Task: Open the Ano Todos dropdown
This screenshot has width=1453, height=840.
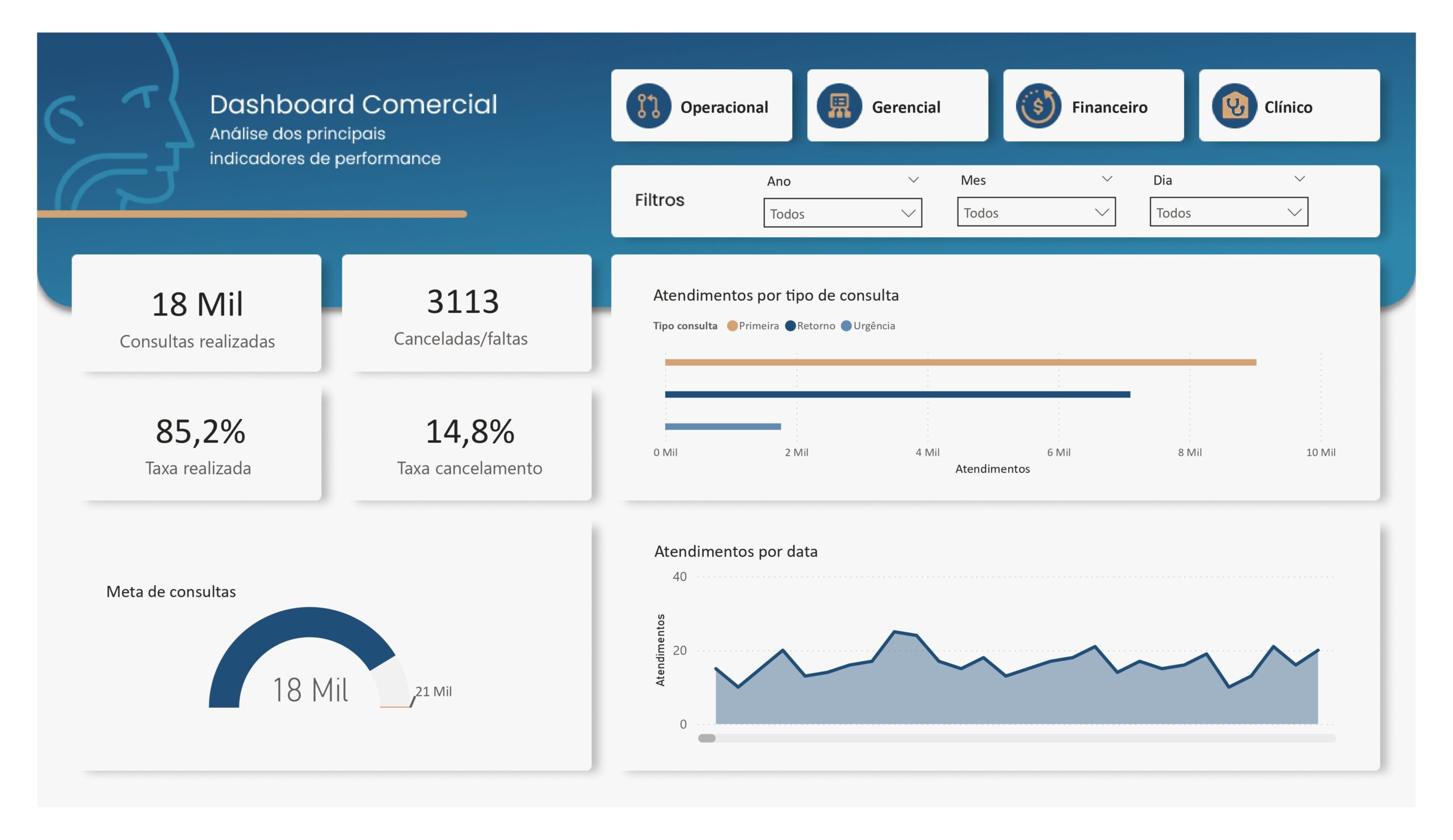Action: [842, 213]
